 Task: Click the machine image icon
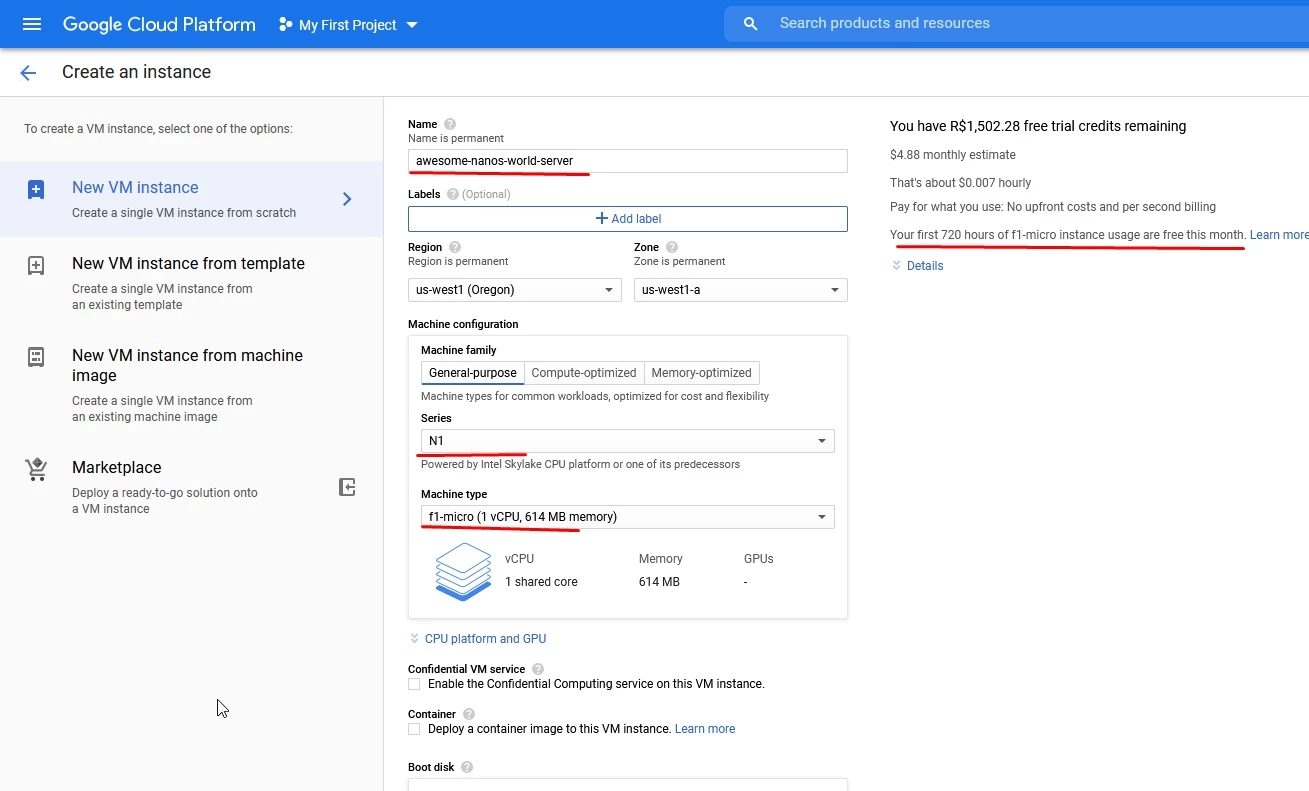(36, 357)
